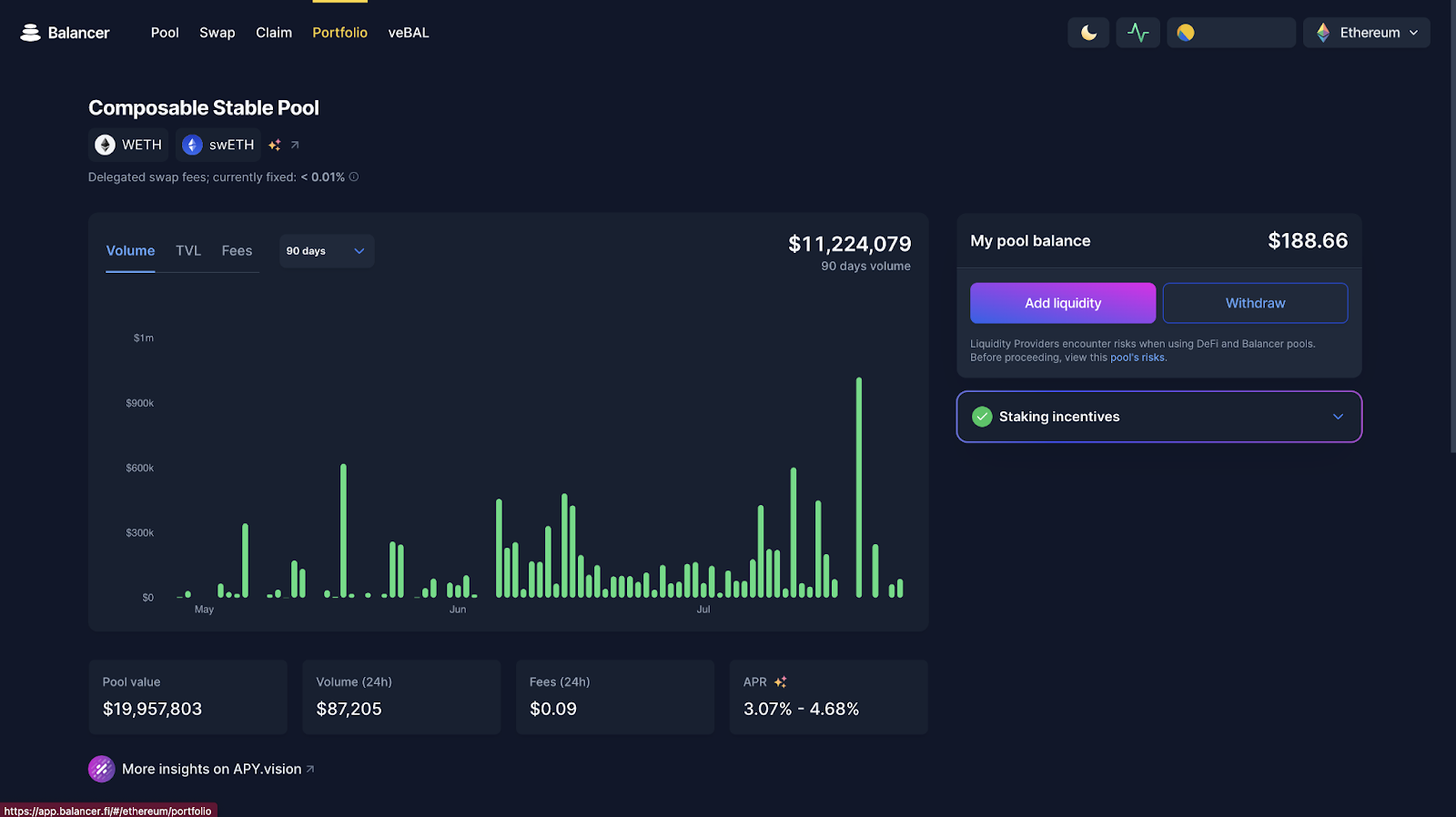Open the recent activity pulse icon
1456x817 pixels.
coord(1137,33)
